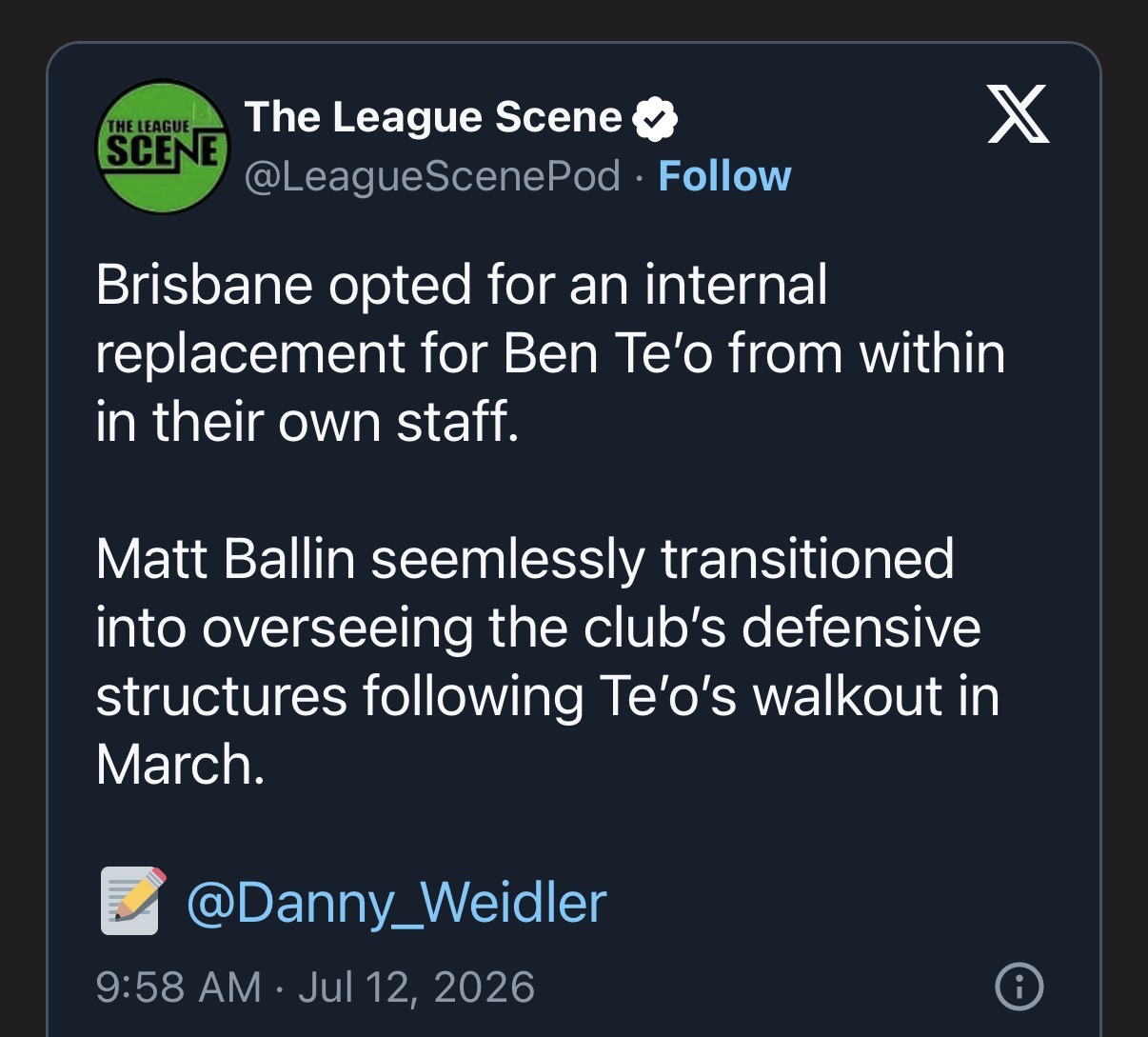Viewport: 1148px width, 1037px height.
Task: Click the dot separator before Follow
Action: (640, 177)
